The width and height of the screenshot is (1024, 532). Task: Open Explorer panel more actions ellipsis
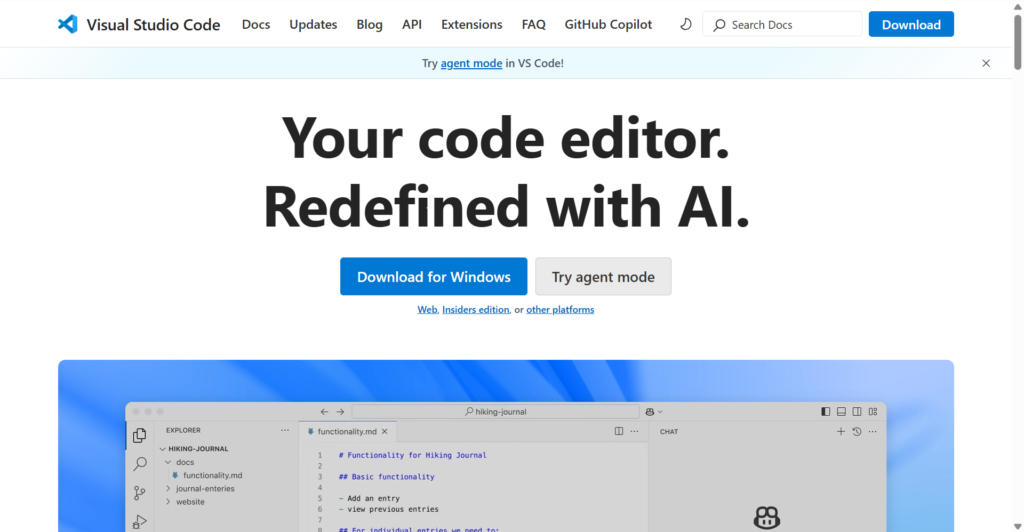click(285, 430)
